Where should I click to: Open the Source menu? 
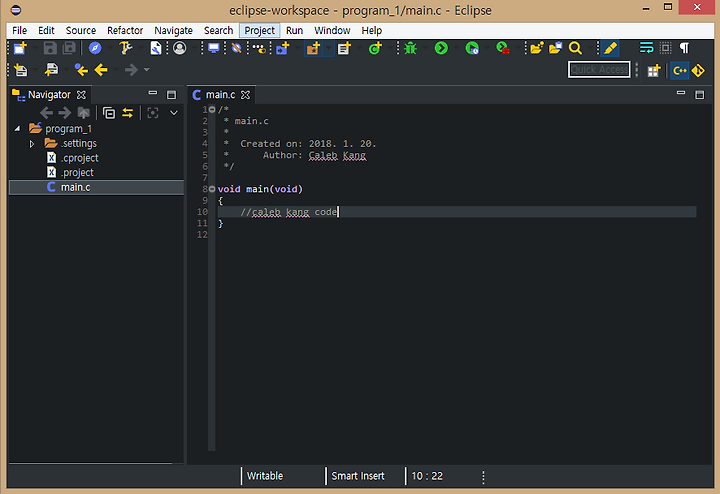[x=81, y=30]
